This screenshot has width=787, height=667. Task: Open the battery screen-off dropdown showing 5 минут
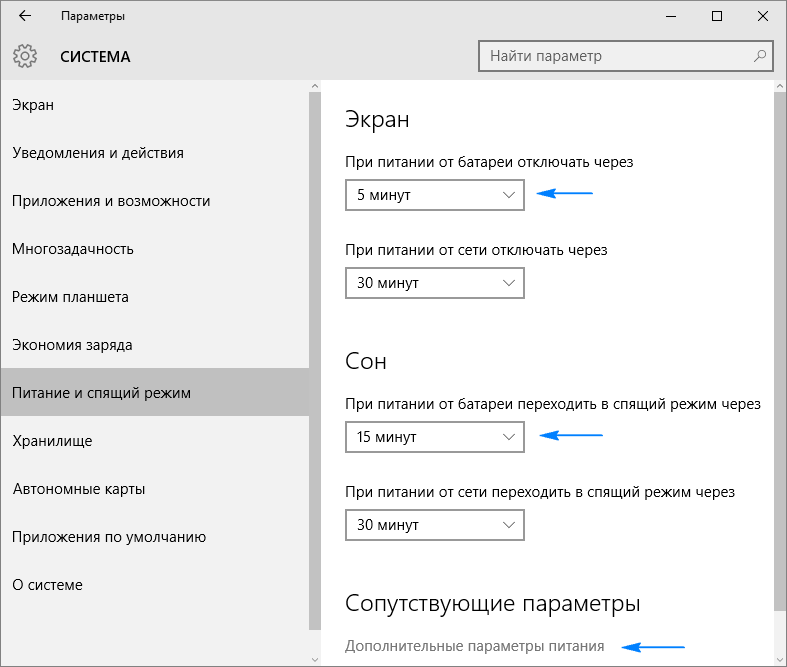[434, 195]
